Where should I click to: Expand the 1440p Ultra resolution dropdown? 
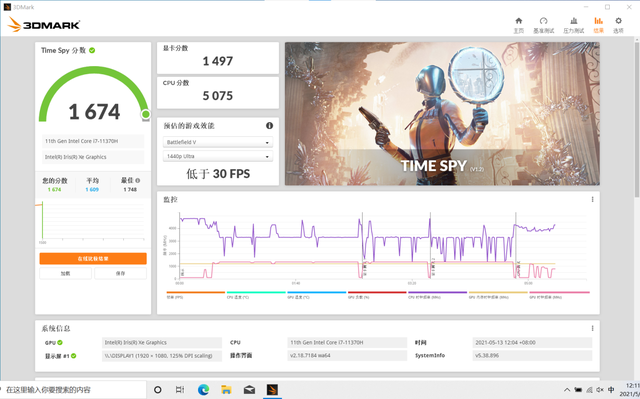click(x=218, y=156)
